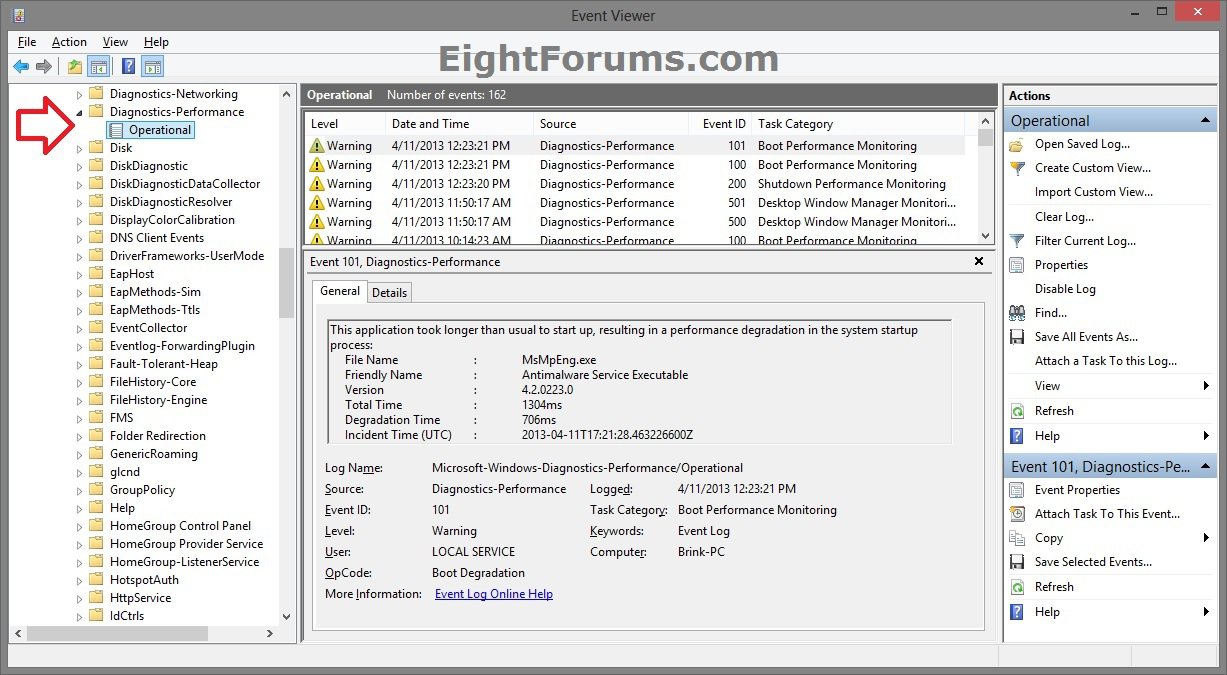Click the Create Custom View icon
This screenshot has width=1227, height=675.
pos(1017,168)
